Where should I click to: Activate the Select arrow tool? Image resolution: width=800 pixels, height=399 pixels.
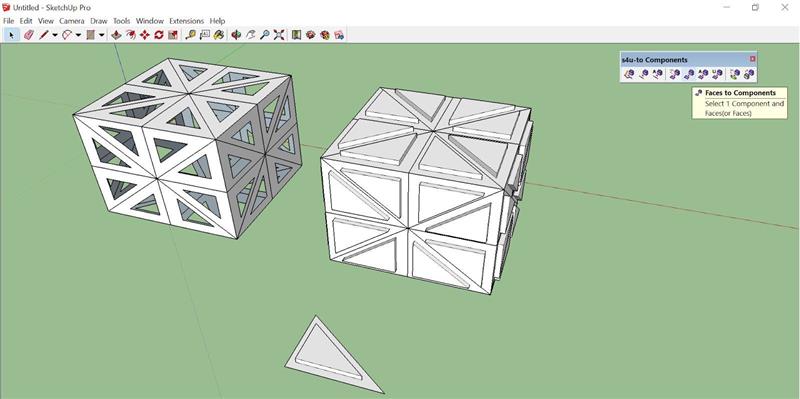[x=11, y=35]
